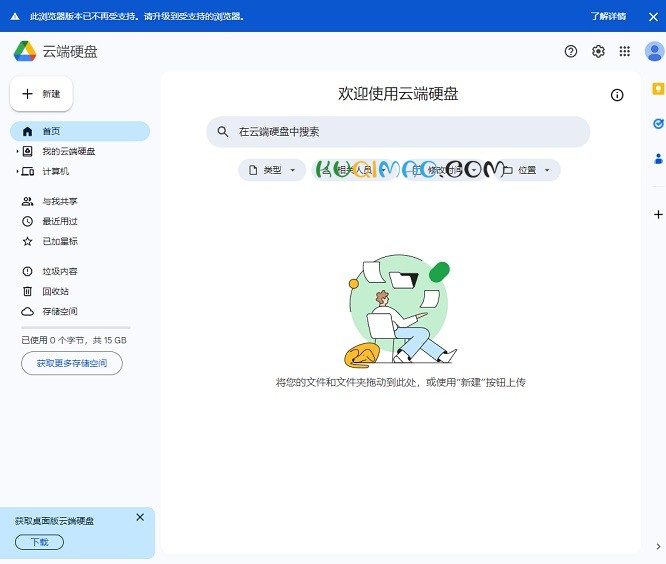Screen dimensions: 666x564
Task: Open 我的云端硬盘 in the sidebar
Action: (x=80, y=151)
